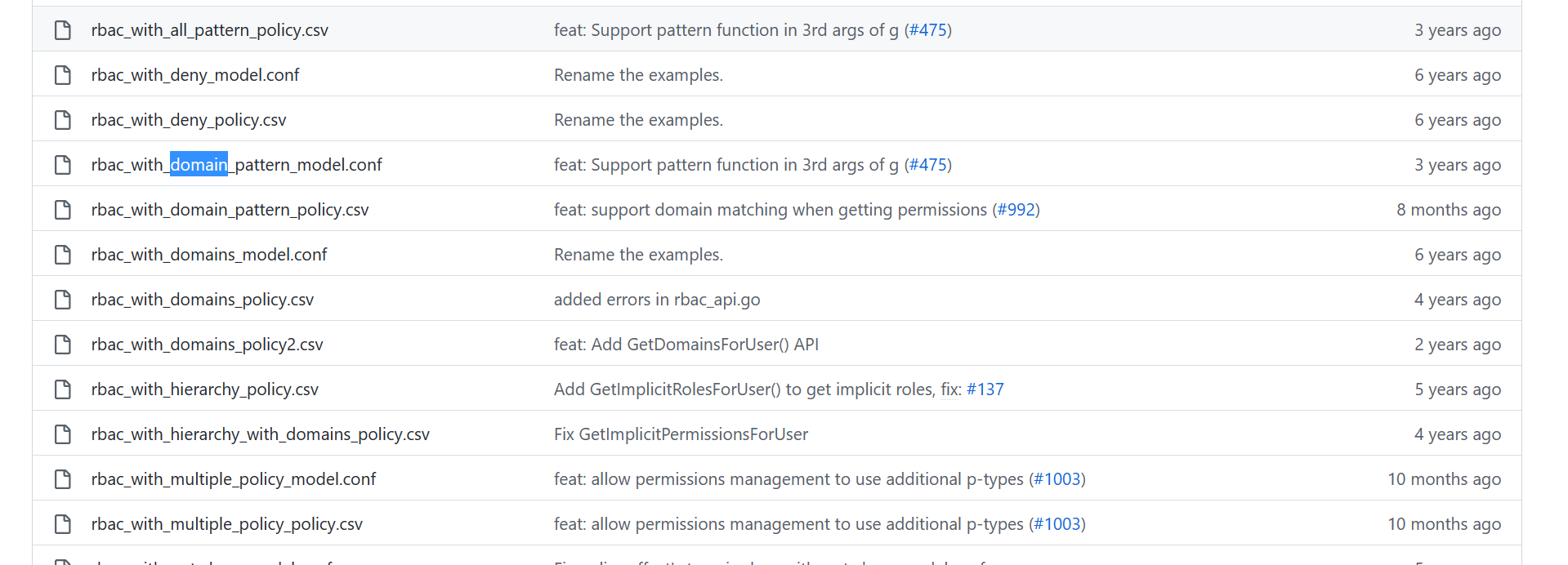
Task: Open pull request #475
Action: [x=929, y=29]
